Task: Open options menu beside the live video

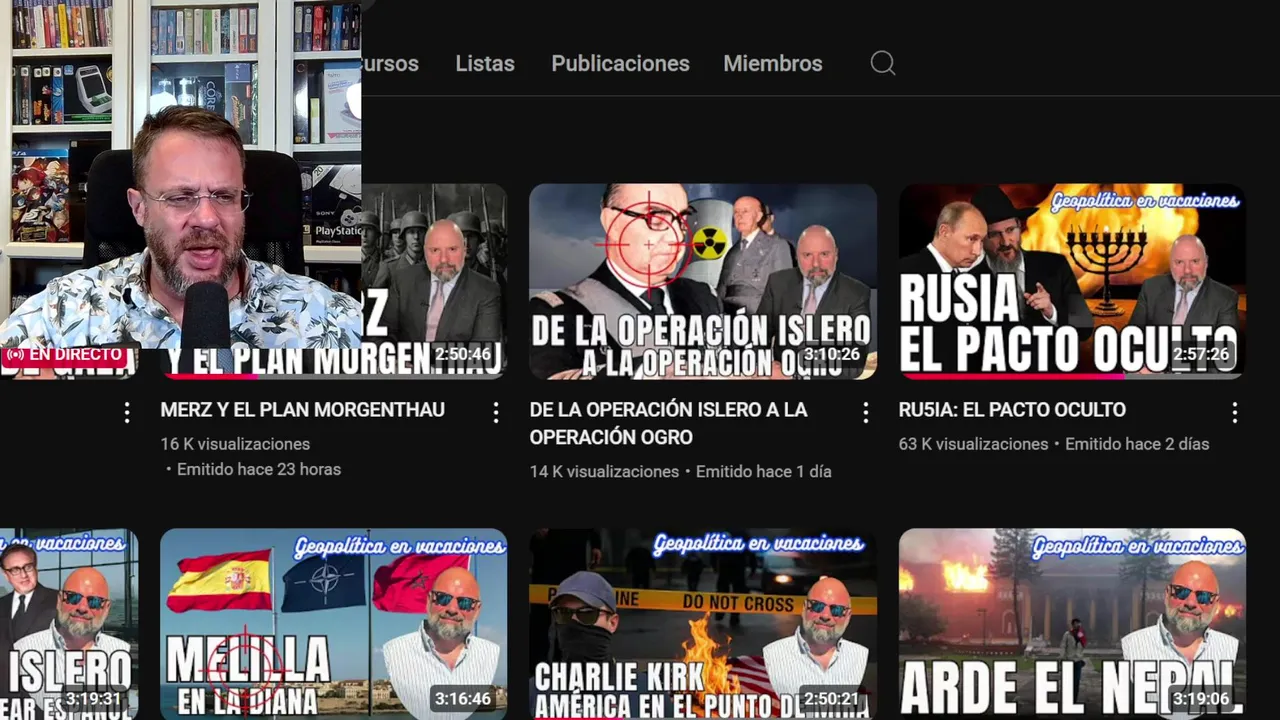Action: (x=126, y=412)
